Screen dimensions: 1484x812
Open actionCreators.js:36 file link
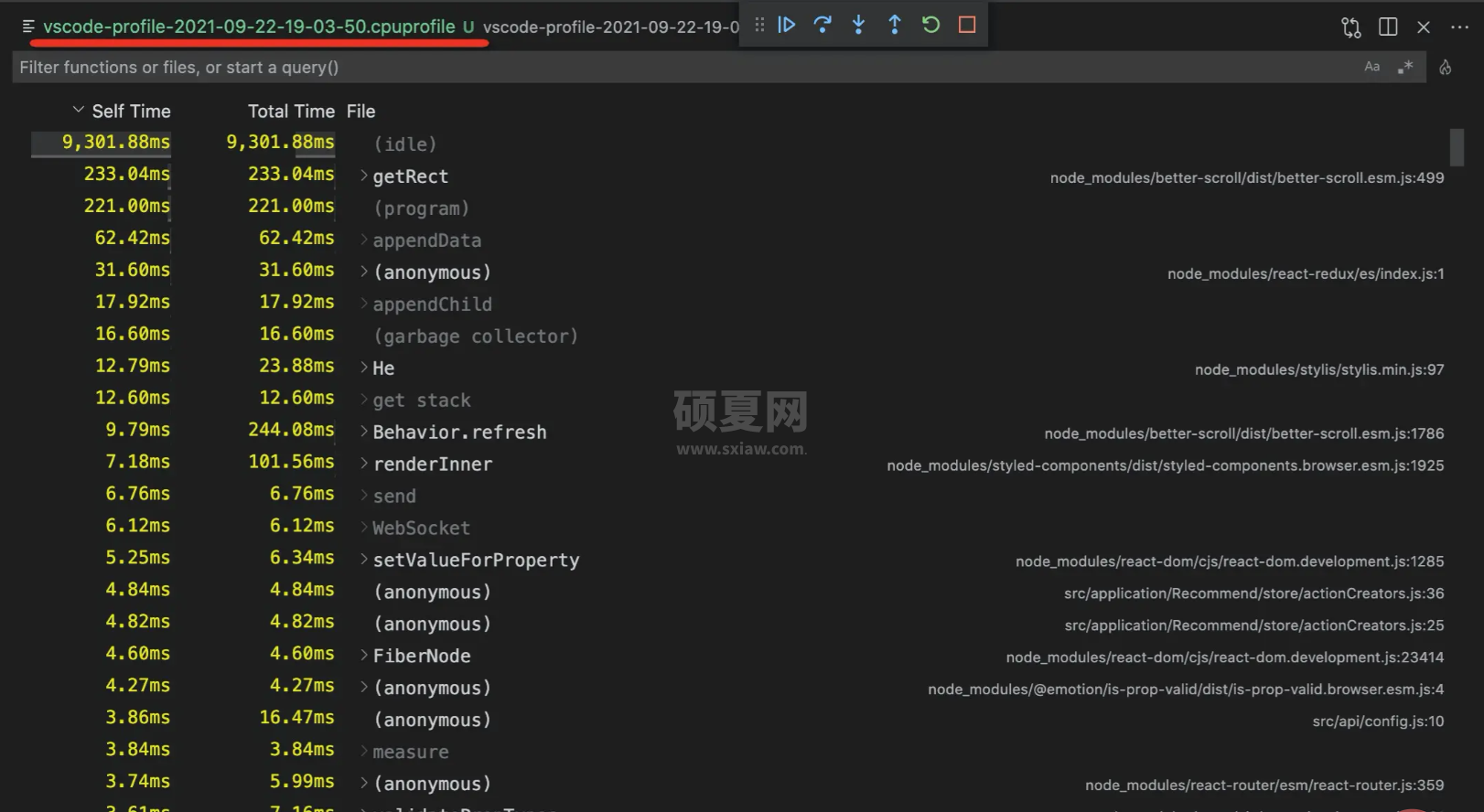(x=1254, y=593)
